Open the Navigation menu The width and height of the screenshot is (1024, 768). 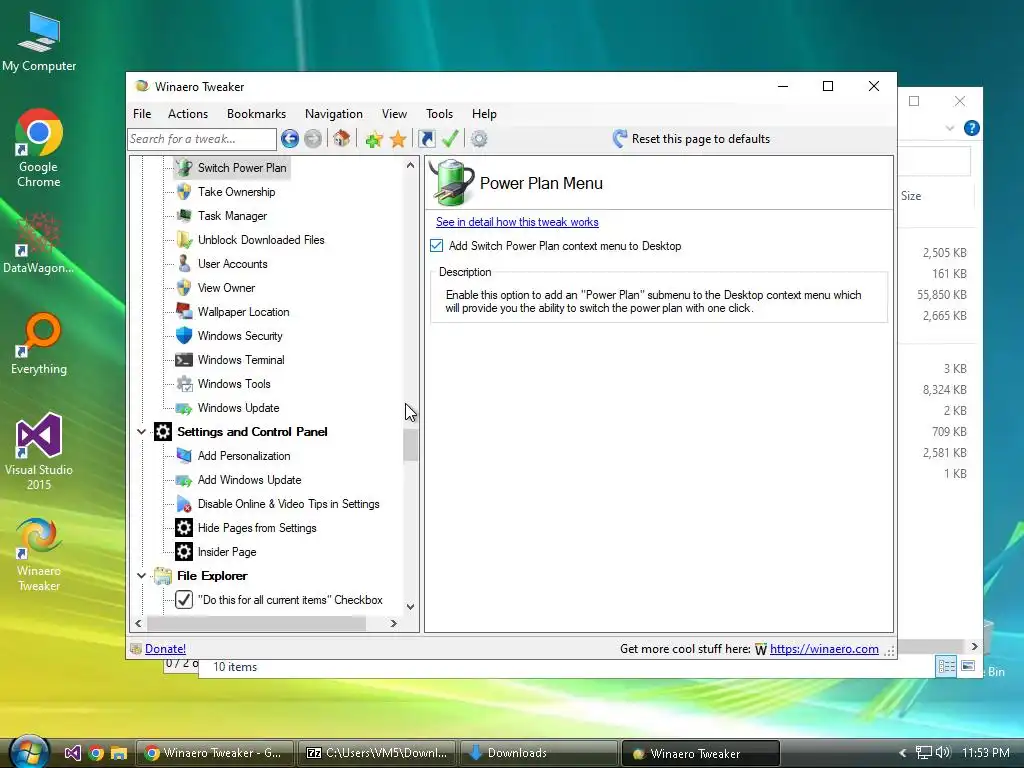coord(334,114)
